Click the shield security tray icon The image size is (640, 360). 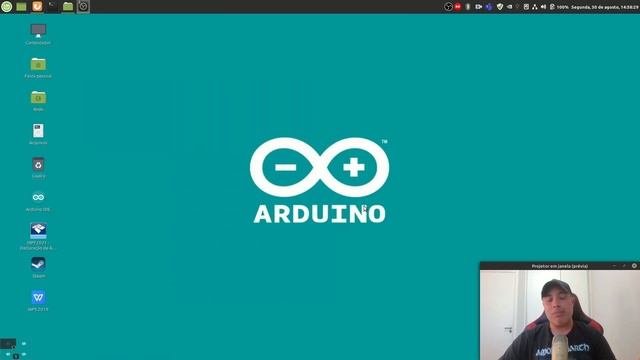click(x=500, y=7)
